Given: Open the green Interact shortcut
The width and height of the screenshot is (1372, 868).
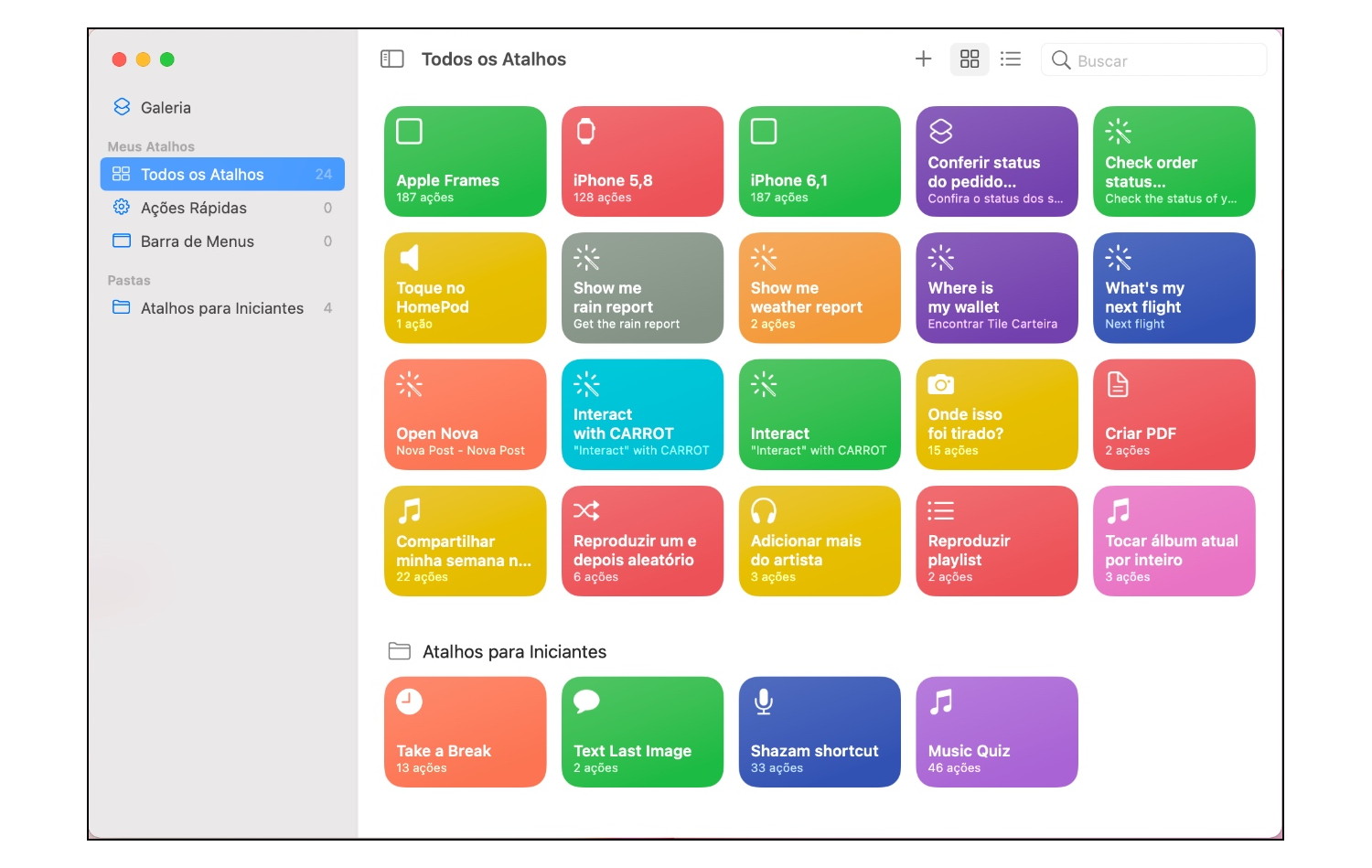Looking at the screenshot, I should (820, 414).
